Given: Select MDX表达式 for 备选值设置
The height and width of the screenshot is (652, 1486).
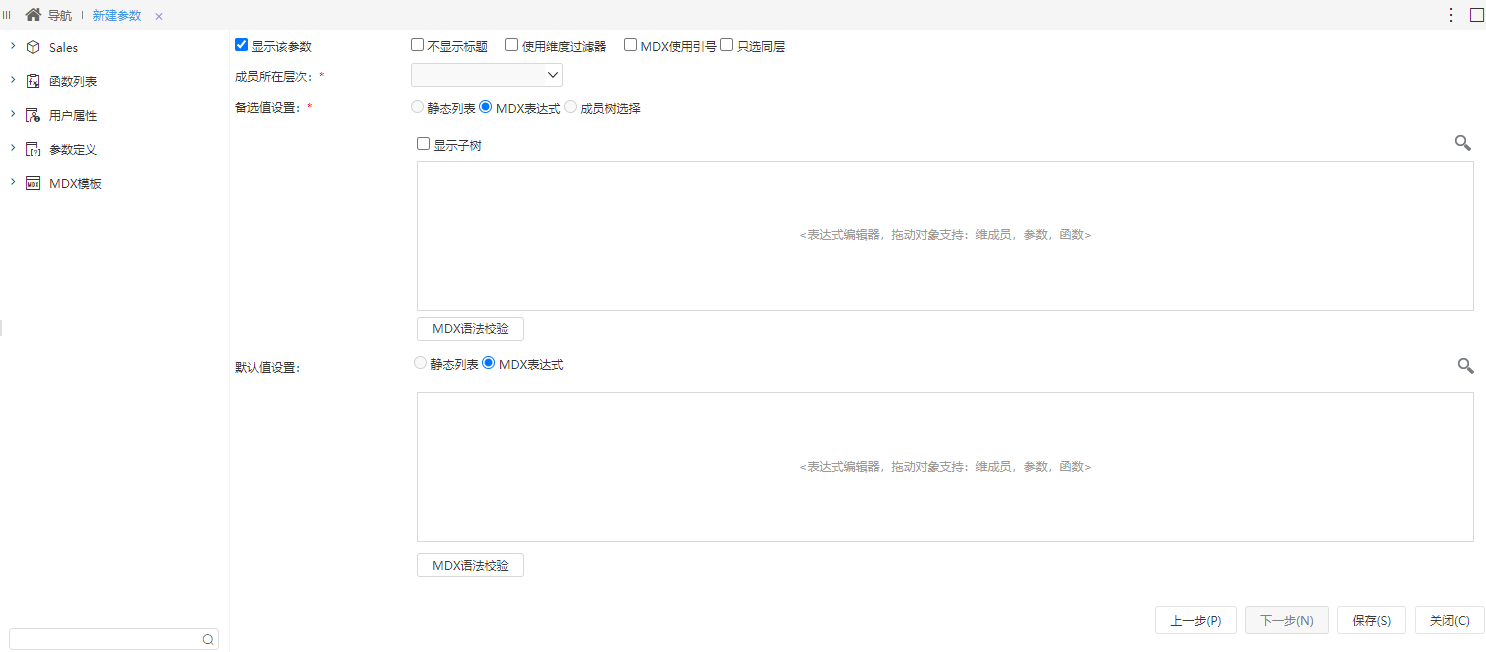Looking at the screenshot, I should pos(486,107).
